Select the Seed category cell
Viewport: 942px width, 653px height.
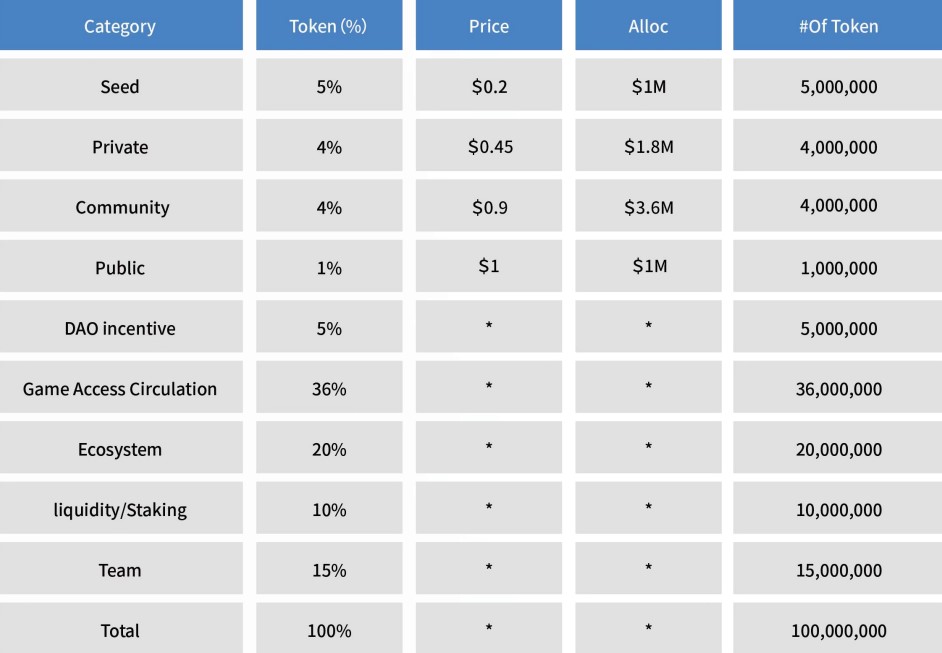pos(120,86)
